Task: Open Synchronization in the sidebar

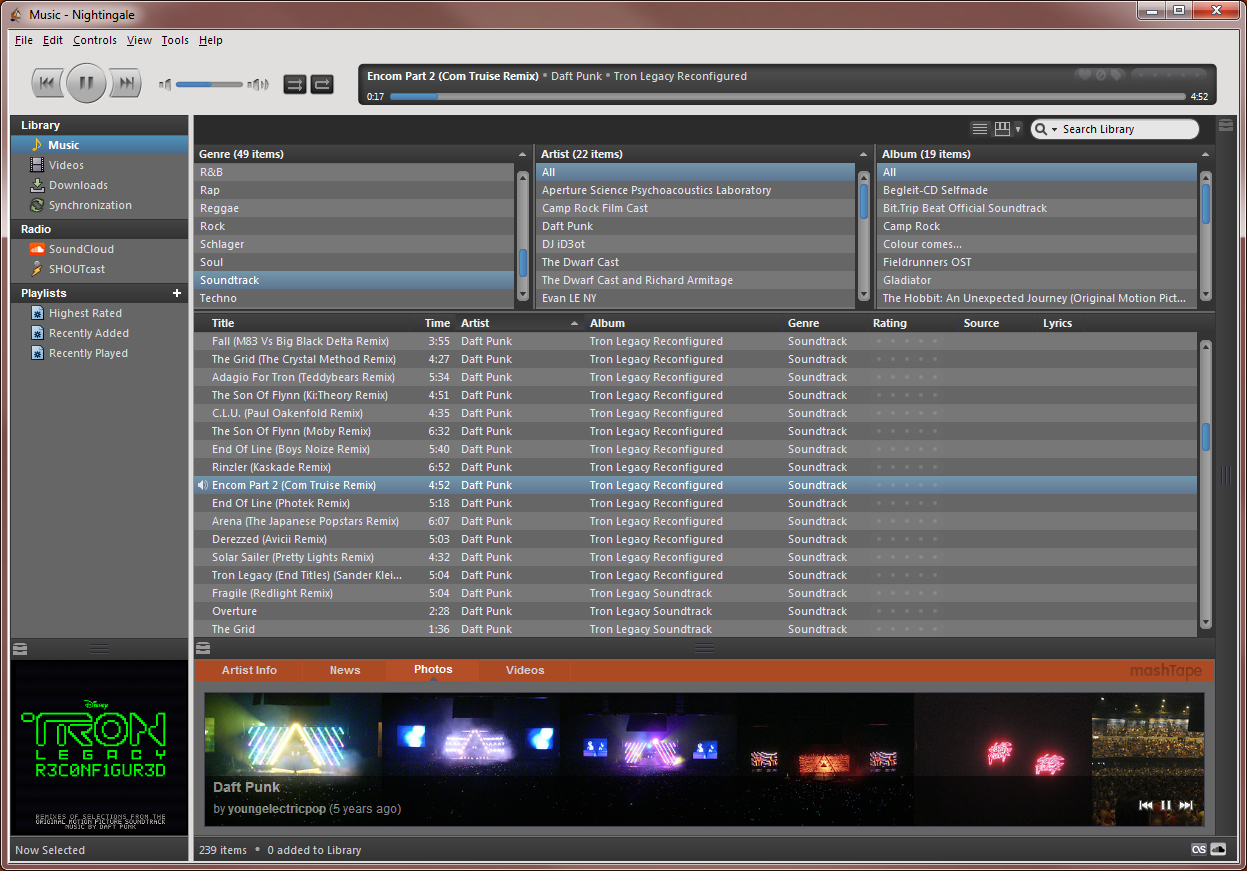Action: point(100,205)
